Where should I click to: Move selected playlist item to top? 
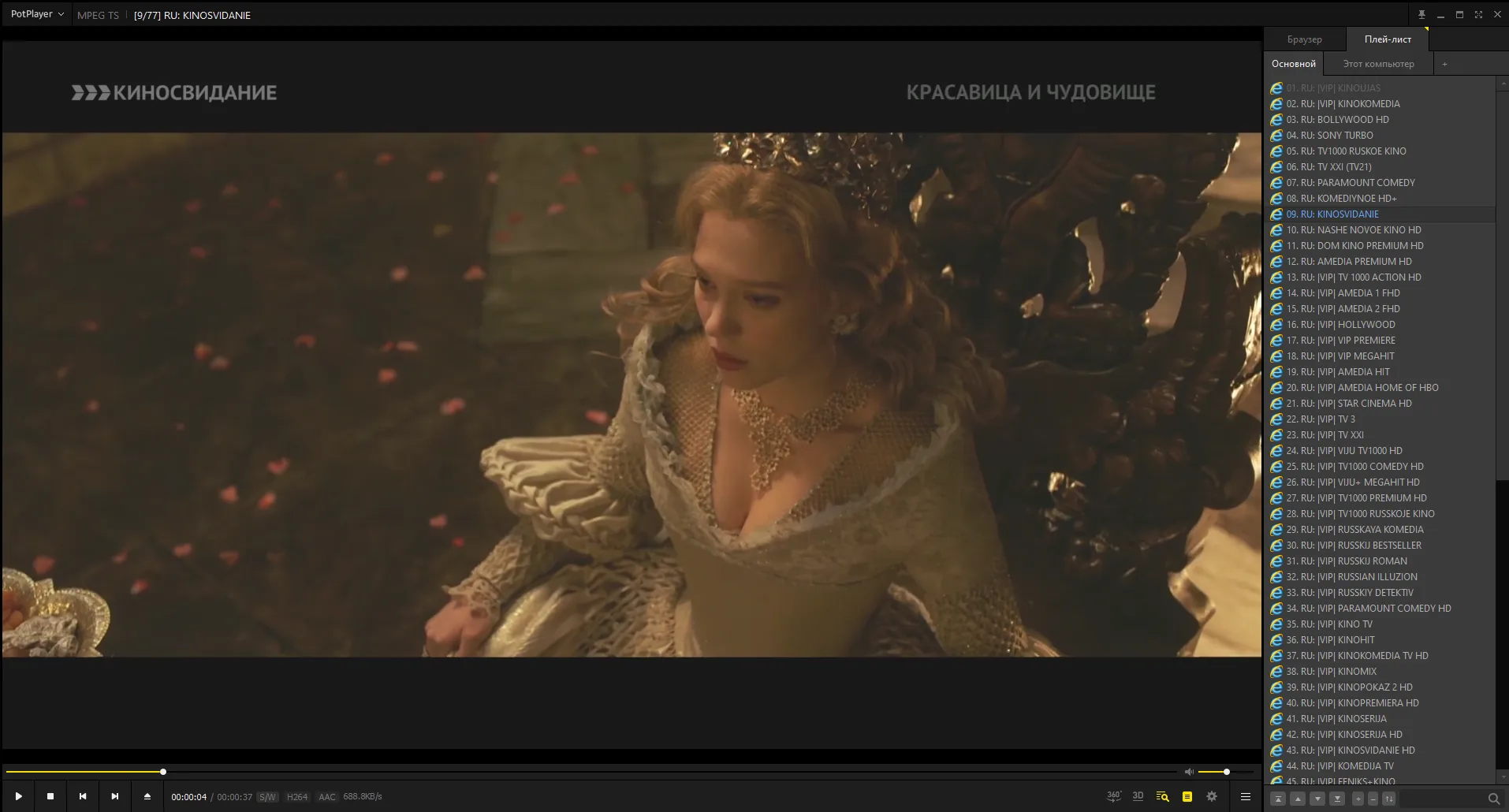1279,799
